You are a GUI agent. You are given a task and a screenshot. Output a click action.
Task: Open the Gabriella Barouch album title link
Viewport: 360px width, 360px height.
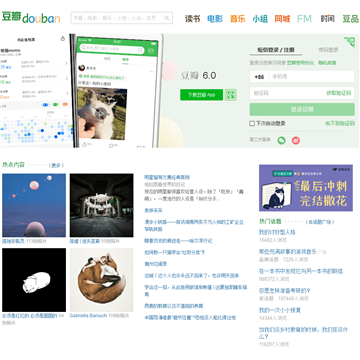(x=88, y=316)
